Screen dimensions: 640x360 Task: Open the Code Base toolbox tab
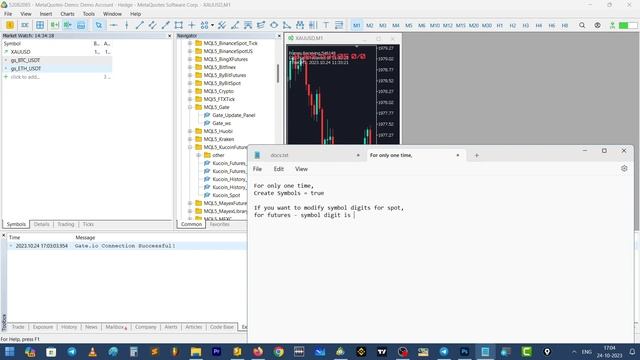222,327
